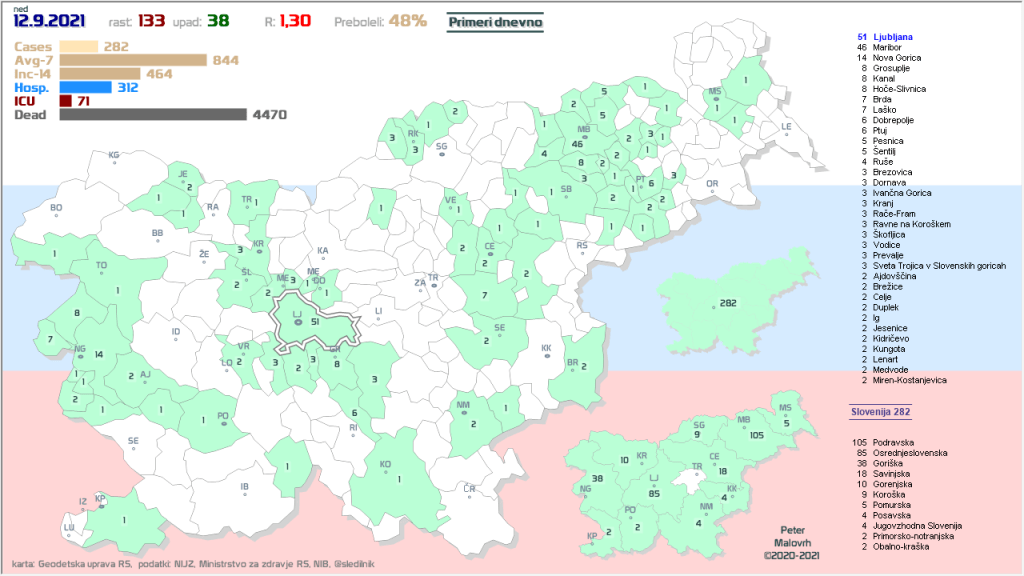
Task: Select the Ljubljana municipality outlined on the map
Action: pos(312,321)
